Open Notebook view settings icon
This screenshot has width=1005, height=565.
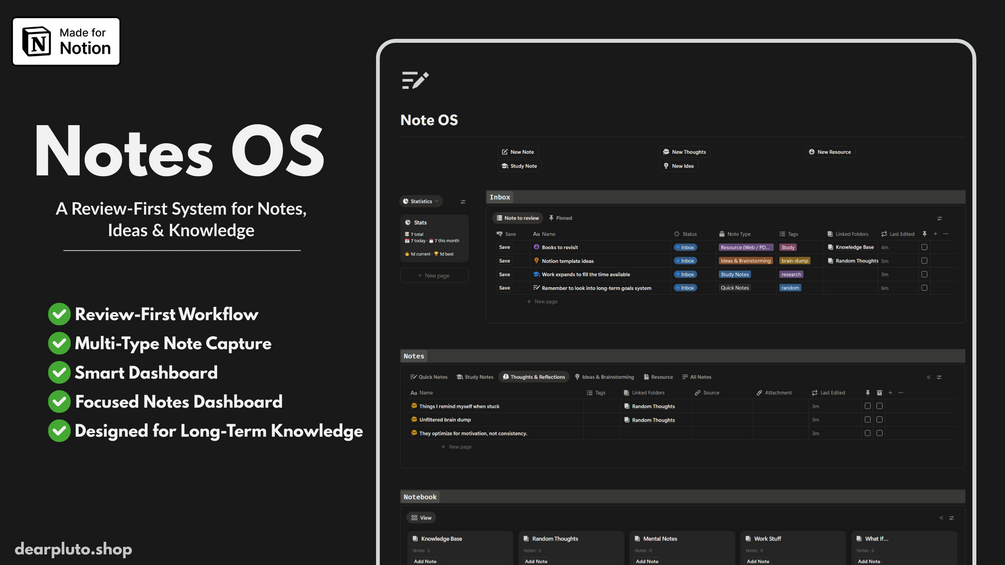(951, 518)
